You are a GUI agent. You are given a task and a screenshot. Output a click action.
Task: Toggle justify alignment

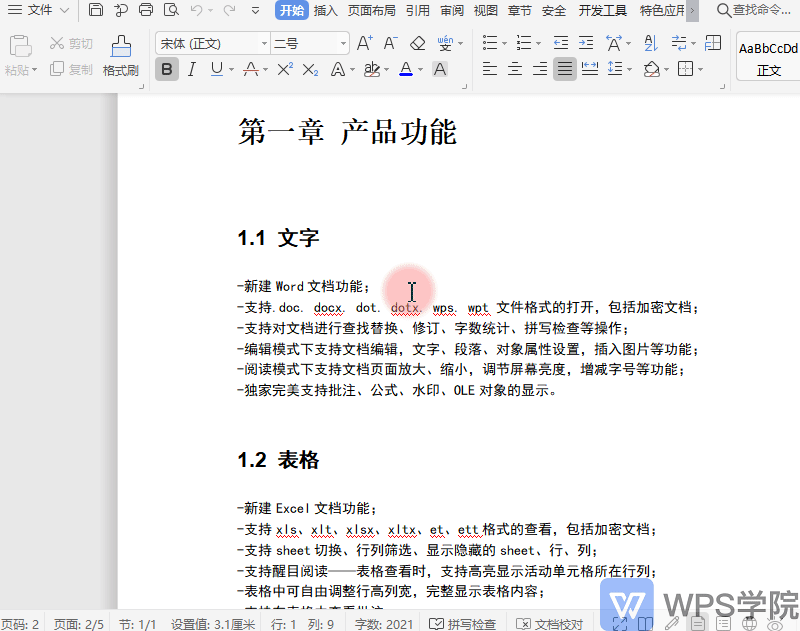[x=565, y=69]
